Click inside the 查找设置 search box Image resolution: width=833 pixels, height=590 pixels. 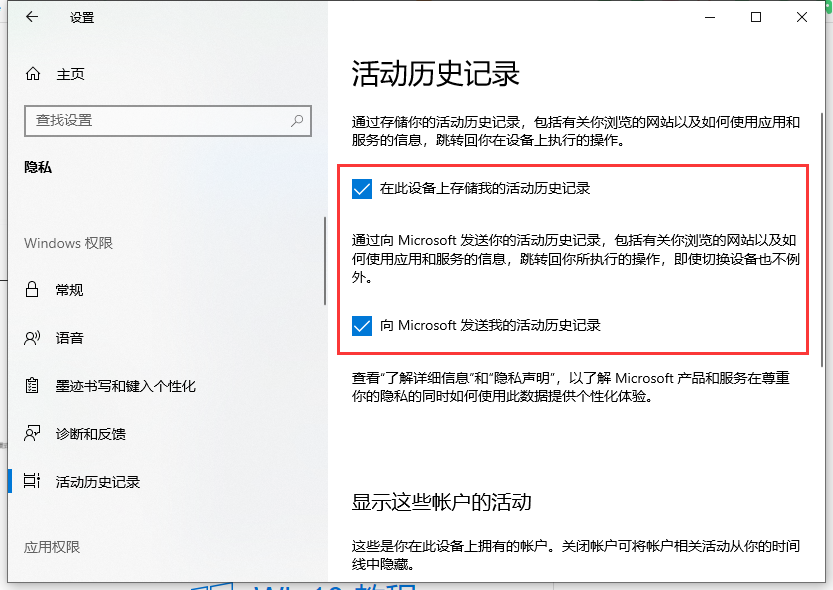[x=150, y=121]
